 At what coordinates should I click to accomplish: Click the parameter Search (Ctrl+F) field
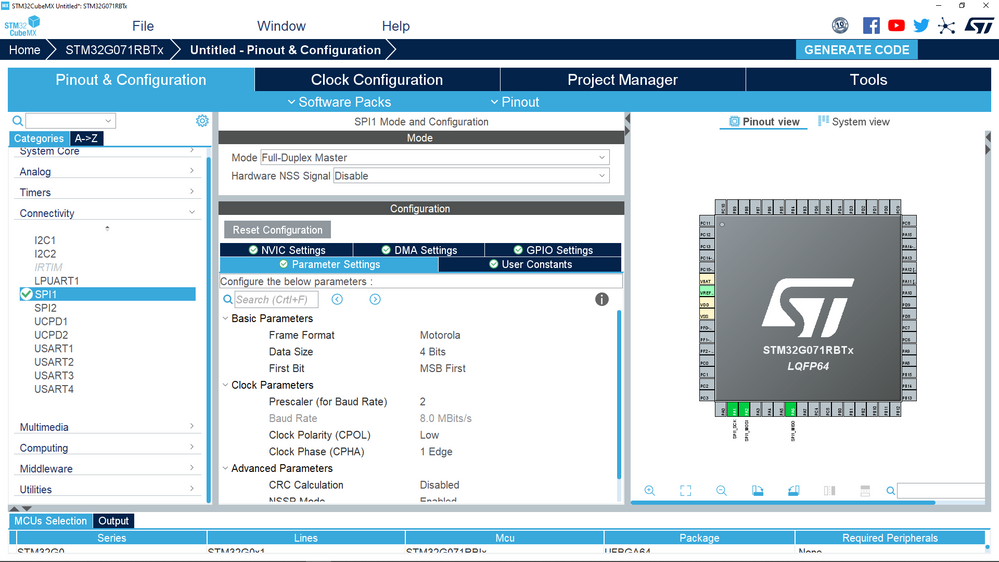tap(276, 299)
